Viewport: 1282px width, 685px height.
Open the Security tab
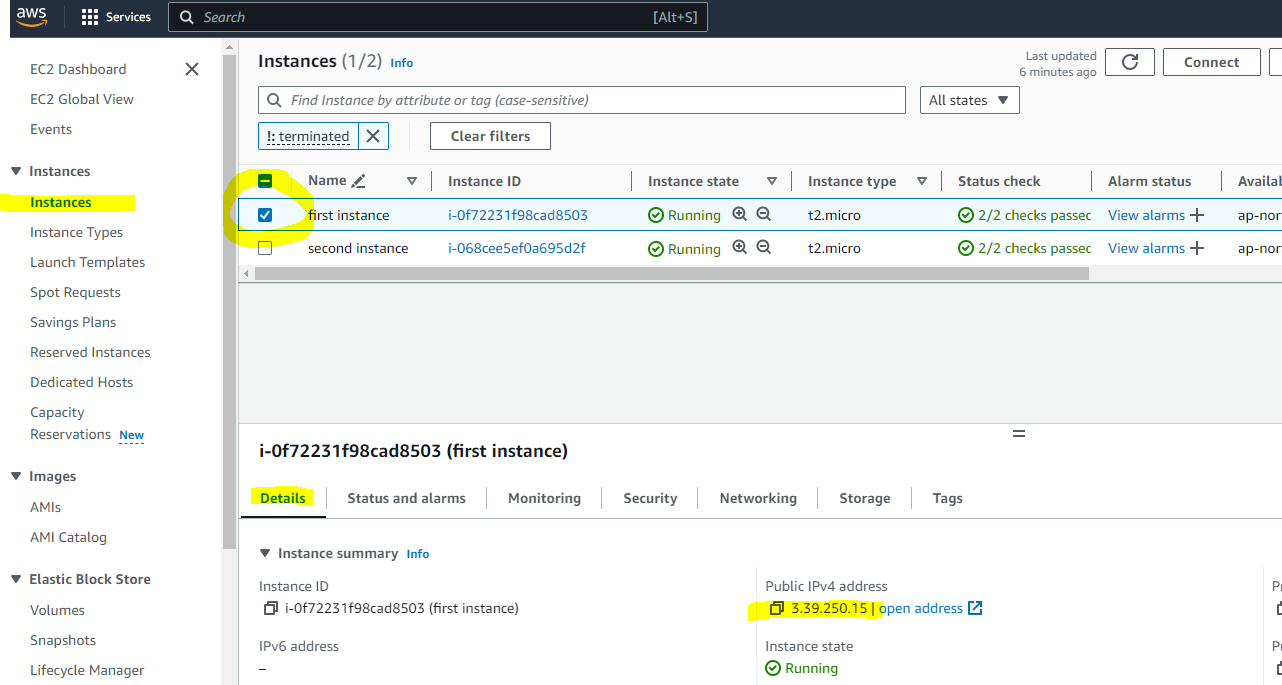click(650, 498)
